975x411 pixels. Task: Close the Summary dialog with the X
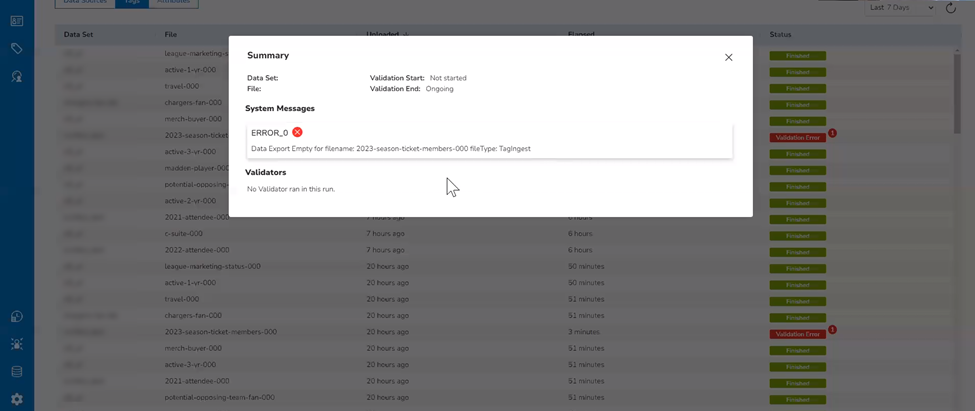tap(729, 57)
